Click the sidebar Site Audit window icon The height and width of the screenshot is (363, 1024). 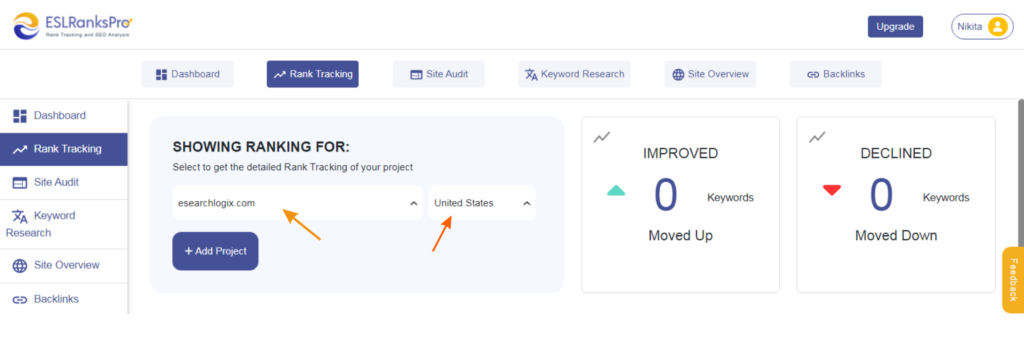pos(20,183)
